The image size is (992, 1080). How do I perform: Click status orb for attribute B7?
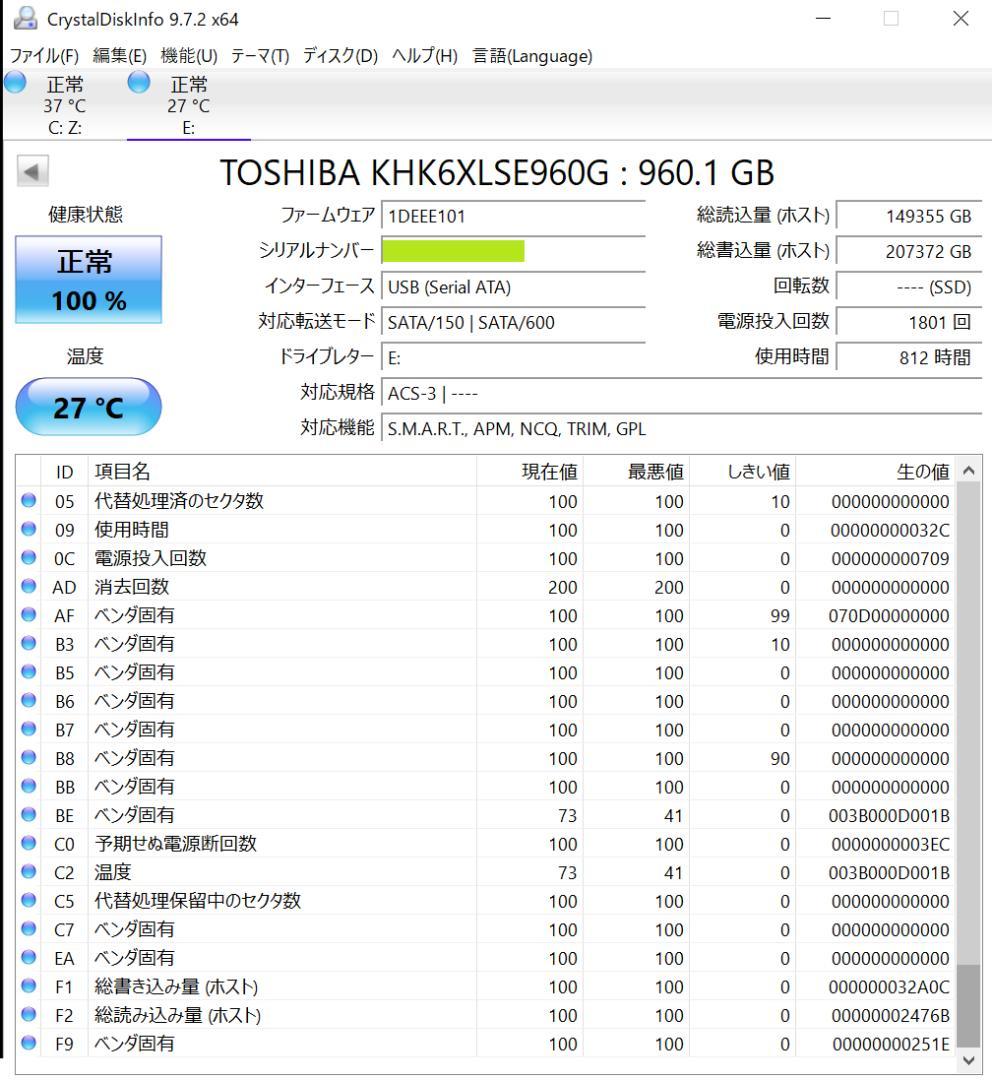(x=28, y=729)
